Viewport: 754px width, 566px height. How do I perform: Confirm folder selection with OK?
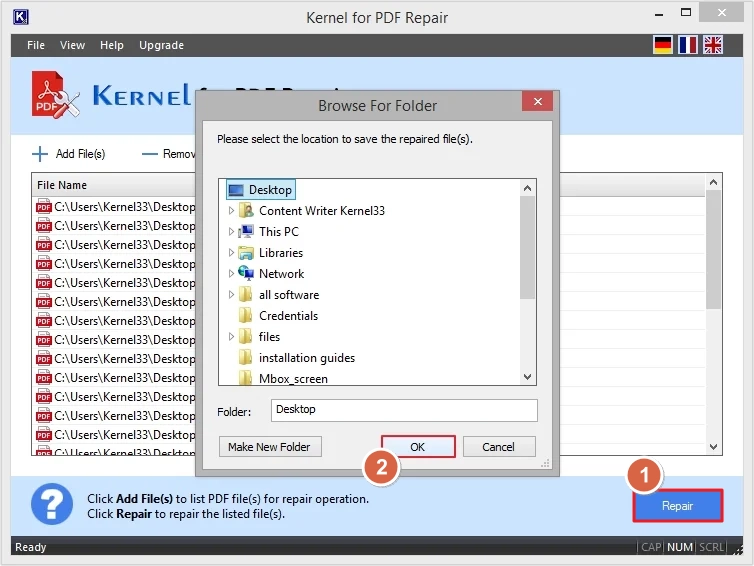pos(418,447)
